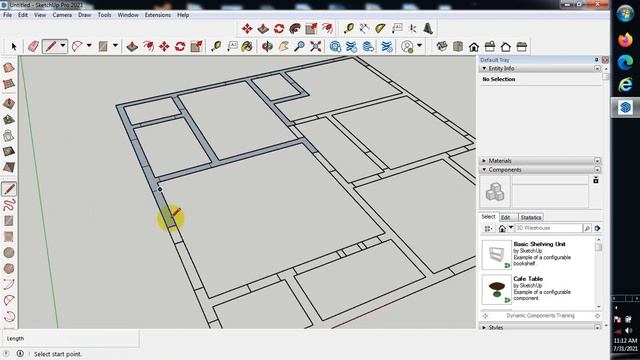Click the Zoom Extents tool
This screenshot has width=640, height=360.
pos(315,47)
